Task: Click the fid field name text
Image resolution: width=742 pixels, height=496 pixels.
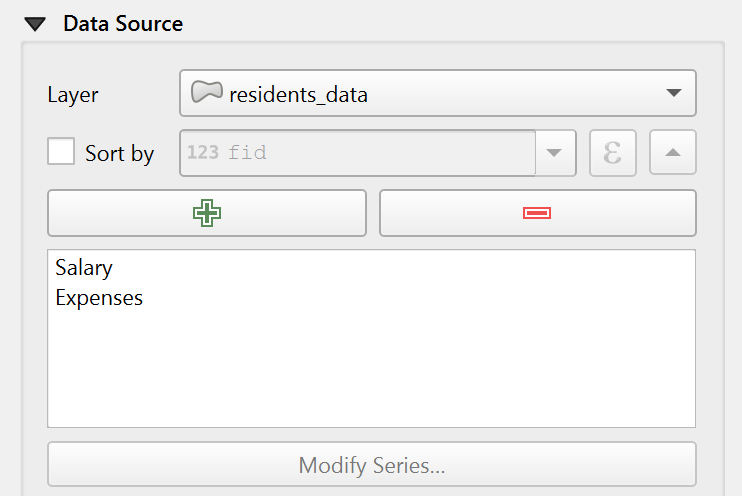Action: click(x=247, y=153)
